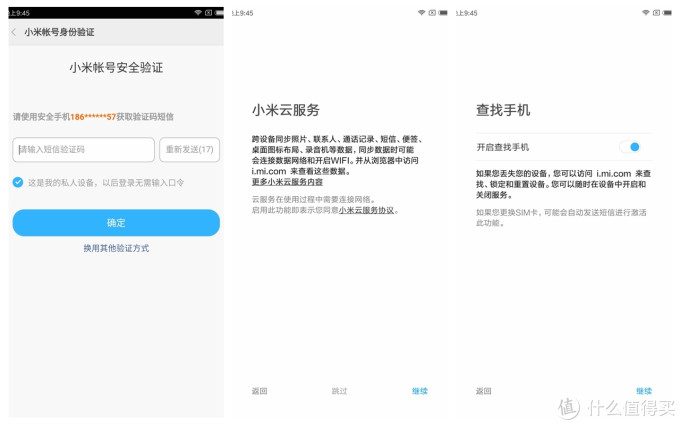Select the masked phone number 186******57
Screen dimensions: 680x425
[x=93, y=117]
